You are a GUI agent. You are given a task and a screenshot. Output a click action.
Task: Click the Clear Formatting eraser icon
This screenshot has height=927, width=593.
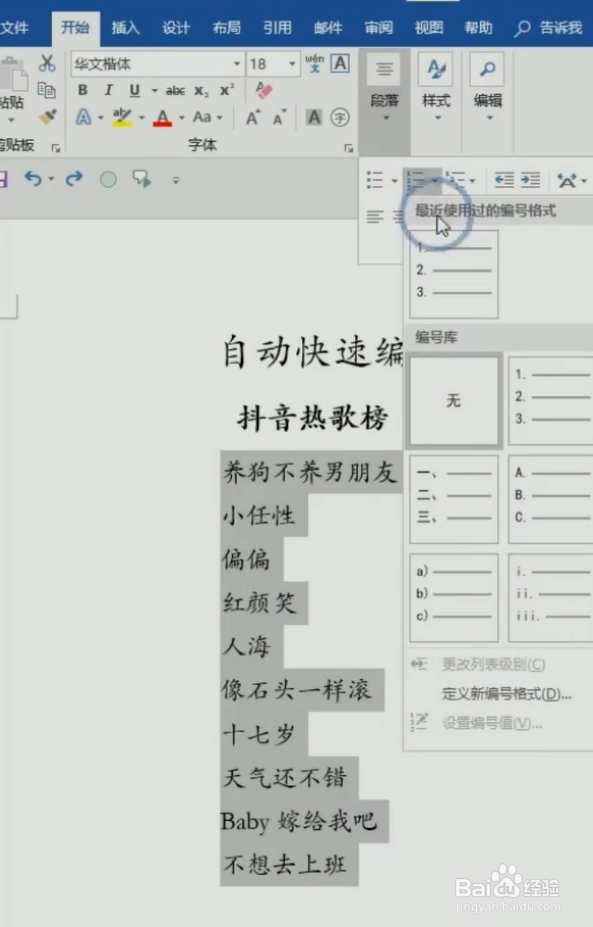point(264,90)
